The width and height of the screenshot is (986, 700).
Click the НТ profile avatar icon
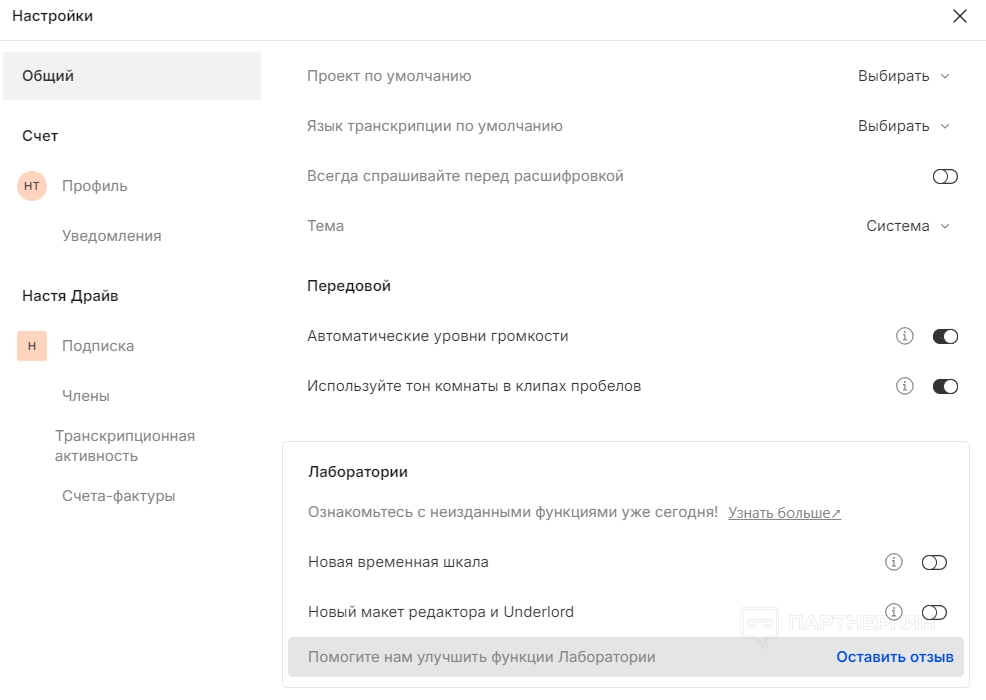point(32,186)
